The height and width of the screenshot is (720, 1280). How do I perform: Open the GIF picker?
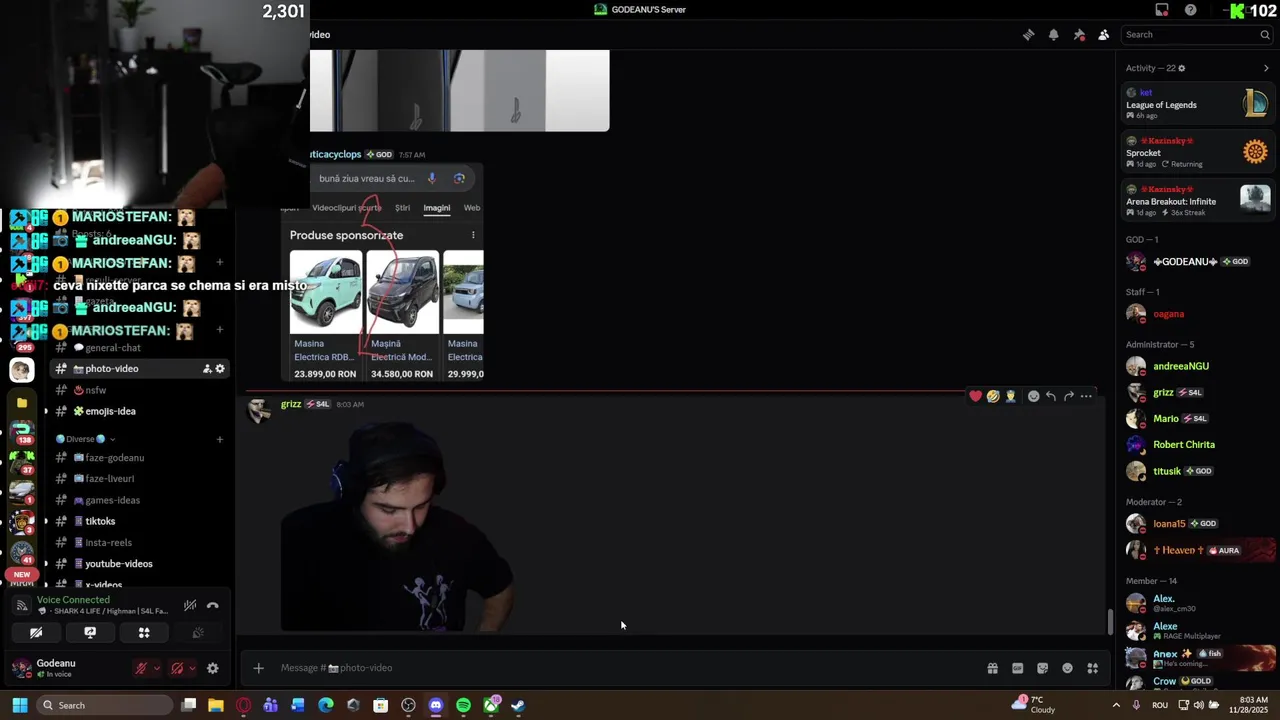(x=1018, y=668)
